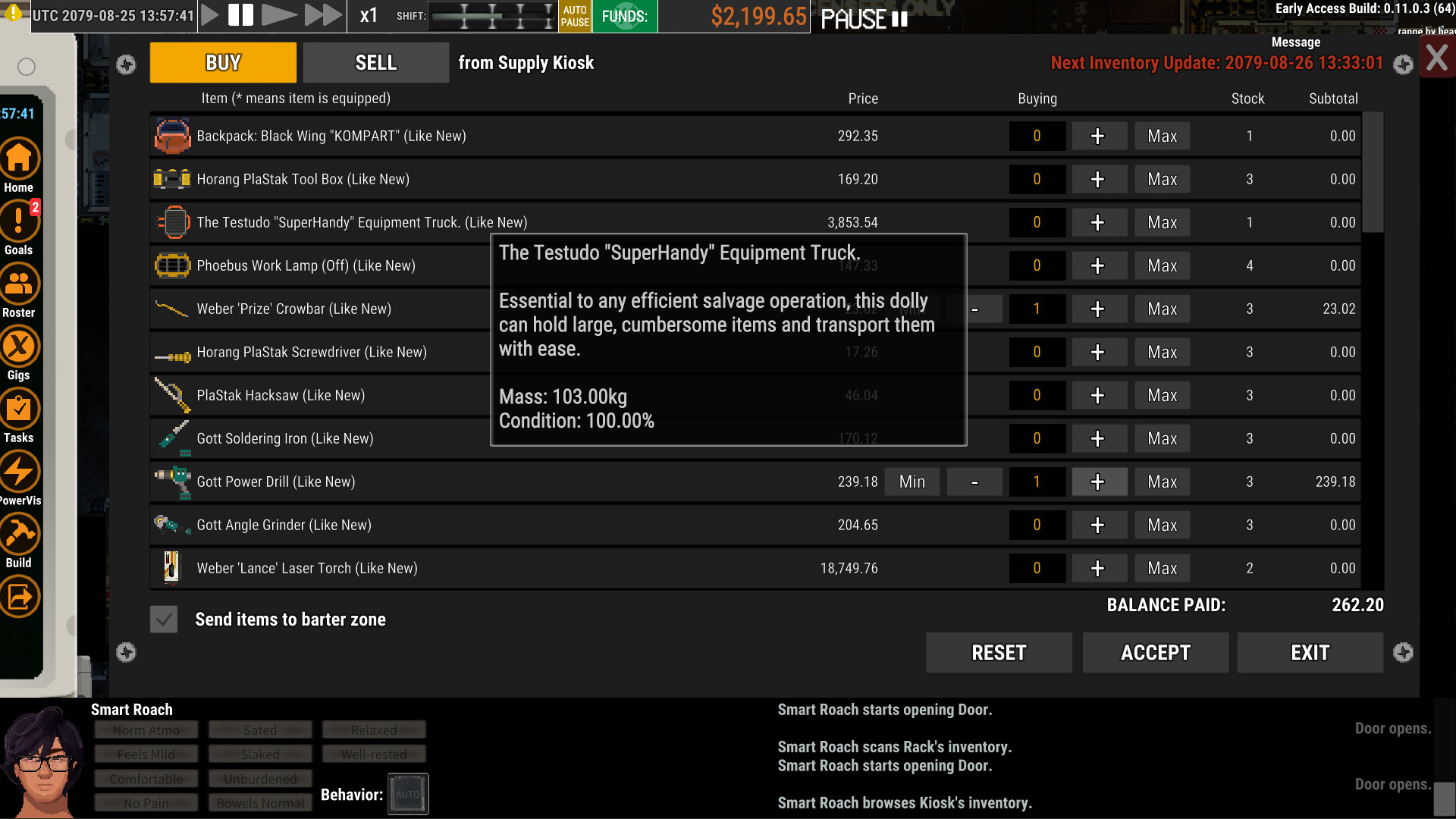This screenshot has width=1456, height=819.
Task: Click the Gott Angle Grinder icon
Action: click(x=172, y=525)
